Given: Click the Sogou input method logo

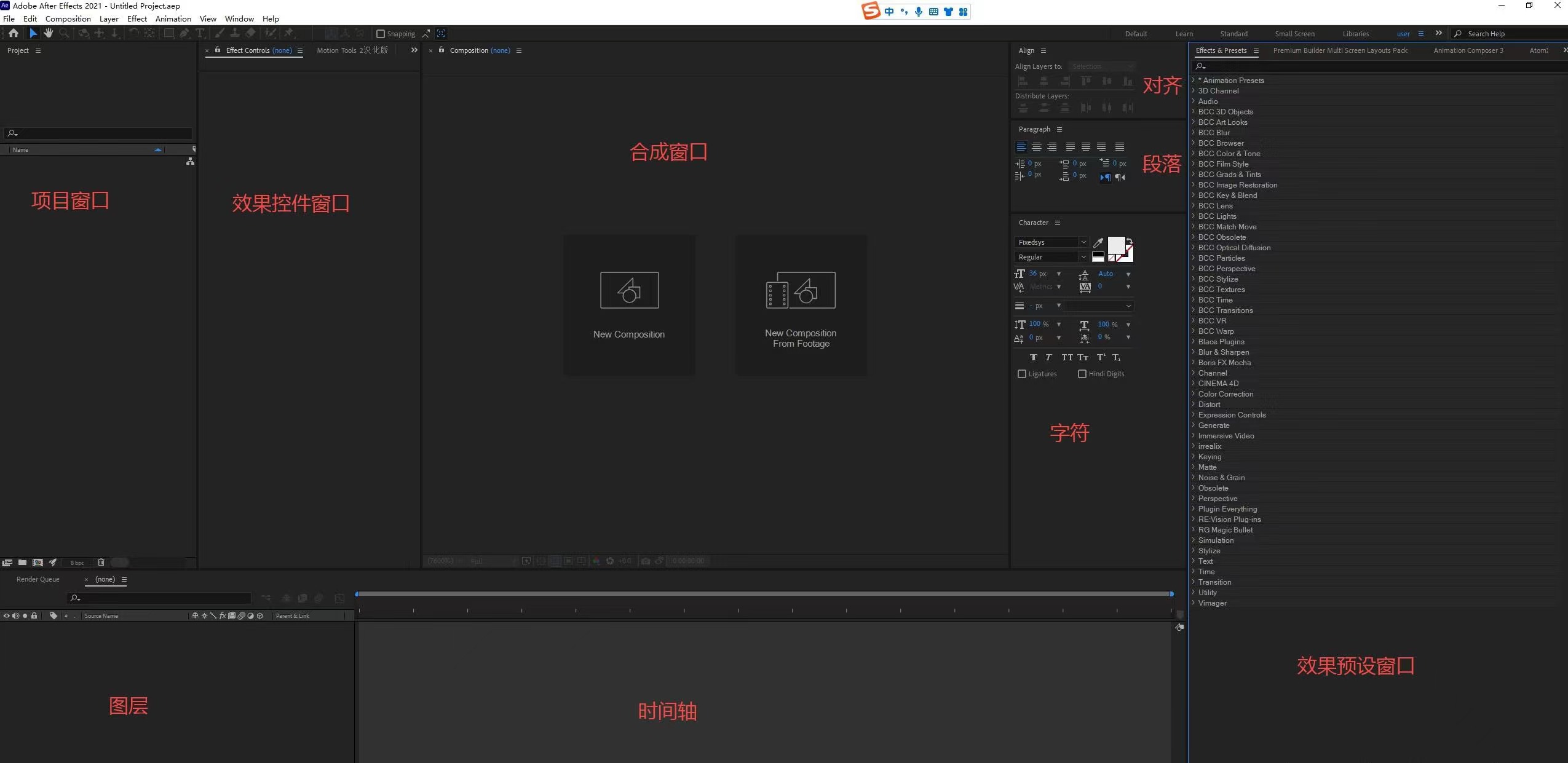Looking at the screenshot, I should click(871, 11).
